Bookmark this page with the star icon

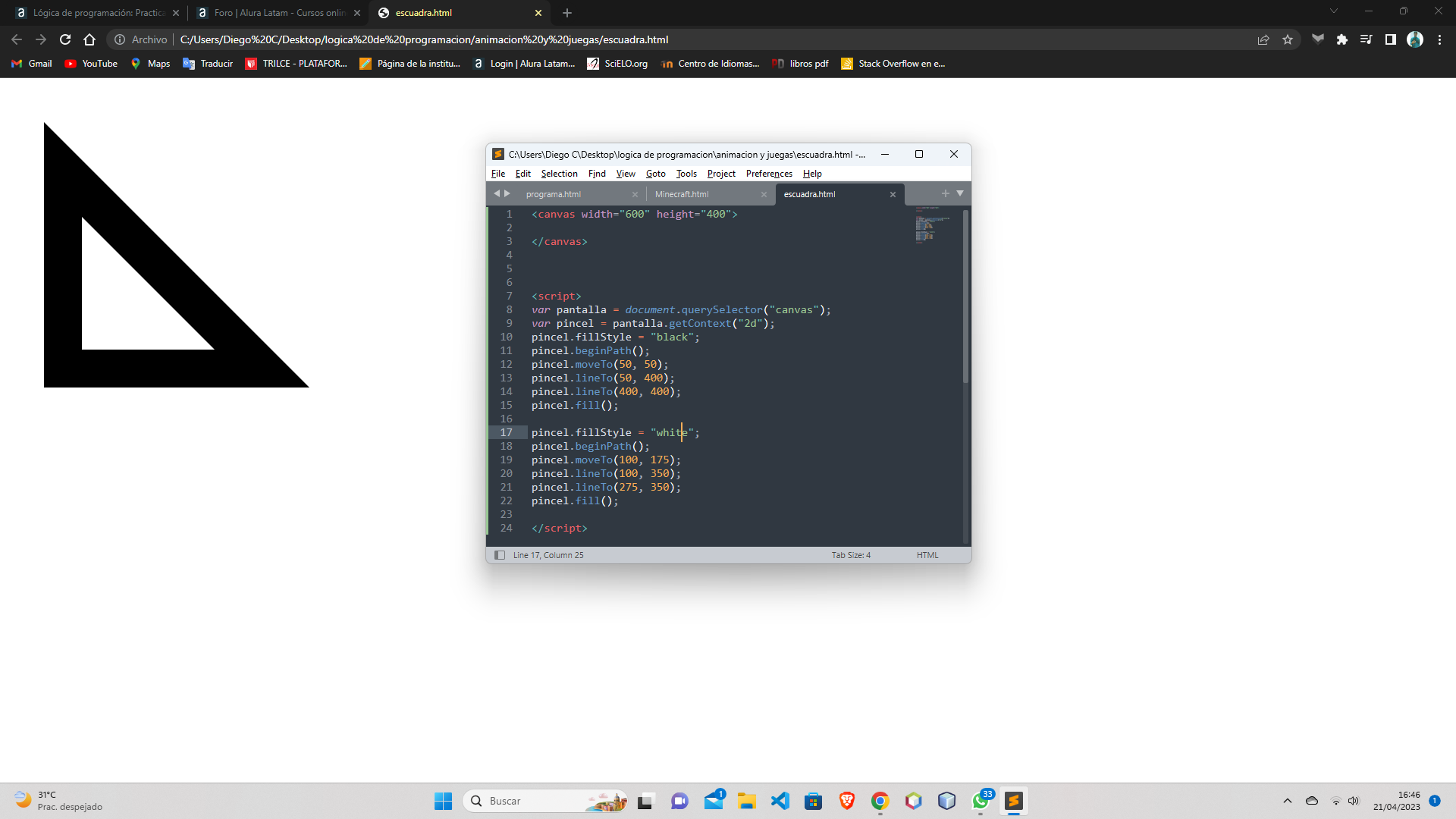[1288, 39]
